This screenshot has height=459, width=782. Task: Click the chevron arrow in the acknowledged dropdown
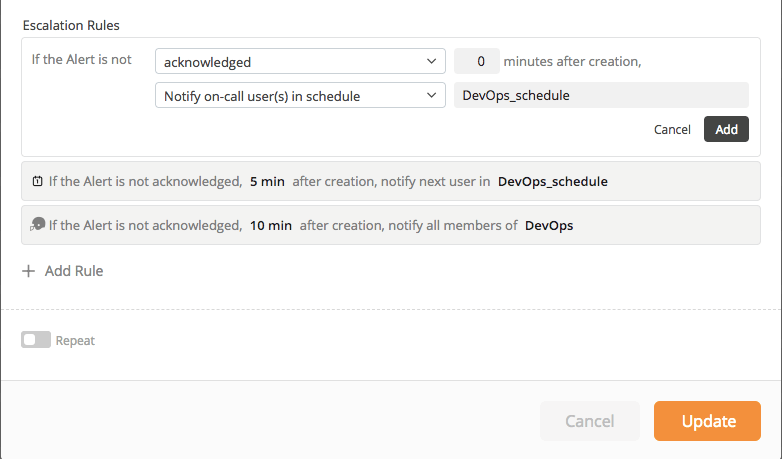431,61
